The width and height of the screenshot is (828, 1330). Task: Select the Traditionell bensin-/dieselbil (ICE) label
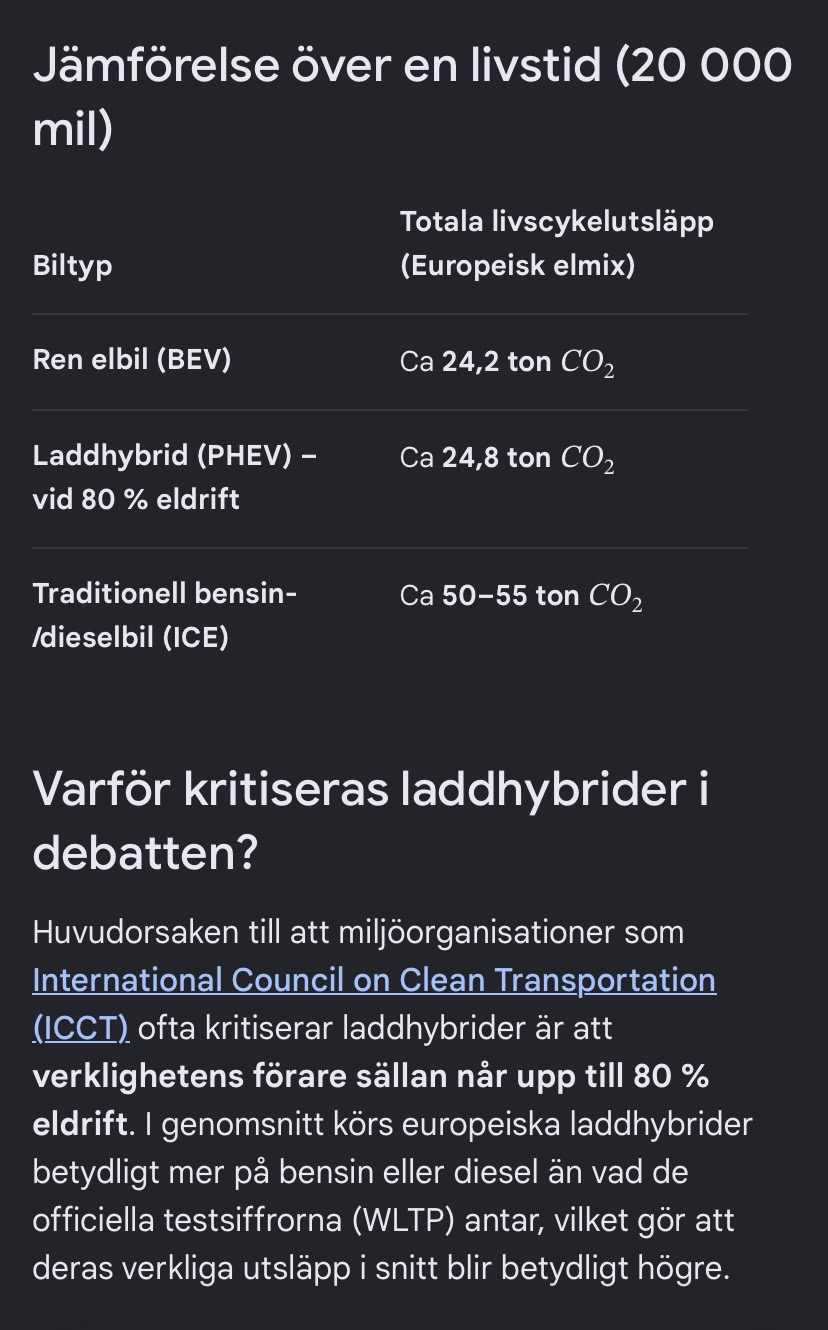point(165,615)
